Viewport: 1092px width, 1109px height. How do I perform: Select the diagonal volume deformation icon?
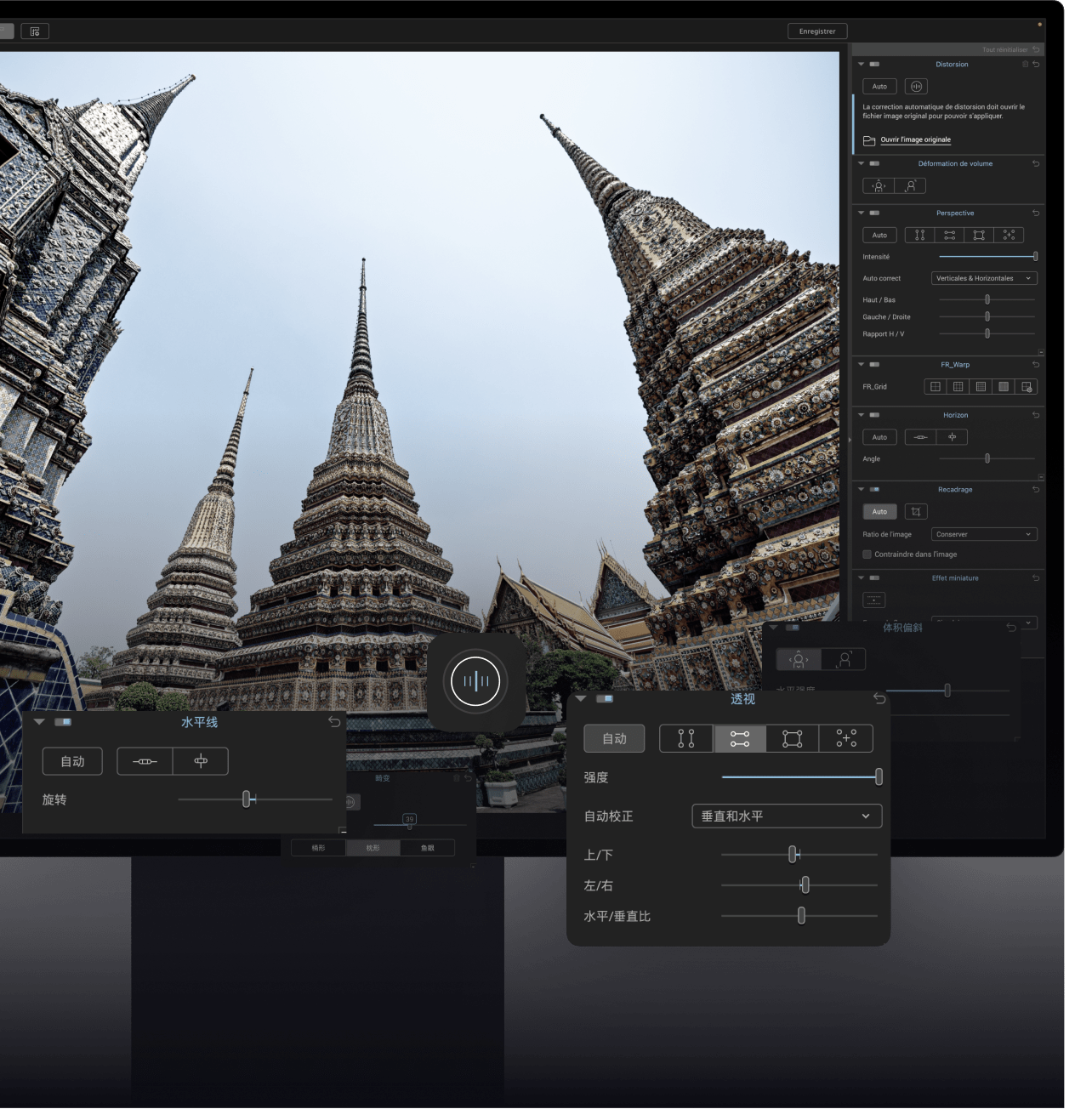click(910, 186)
